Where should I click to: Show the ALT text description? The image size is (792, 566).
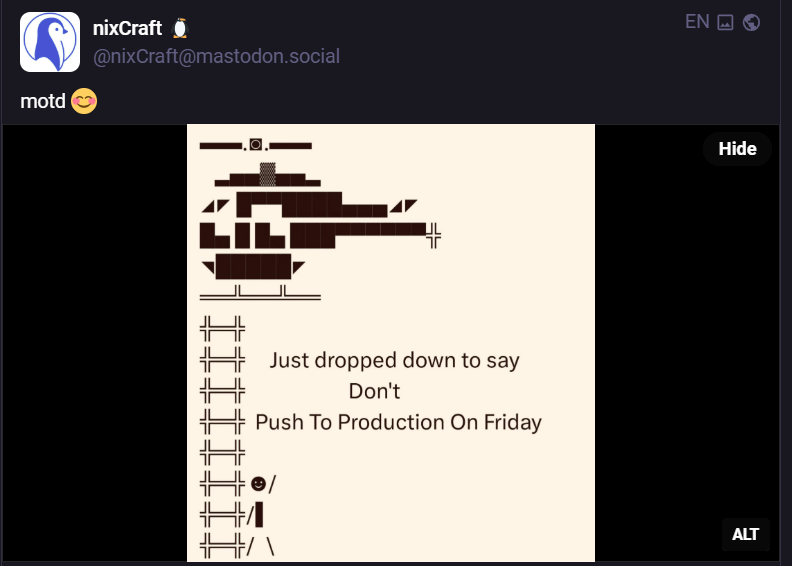point(746,534)
